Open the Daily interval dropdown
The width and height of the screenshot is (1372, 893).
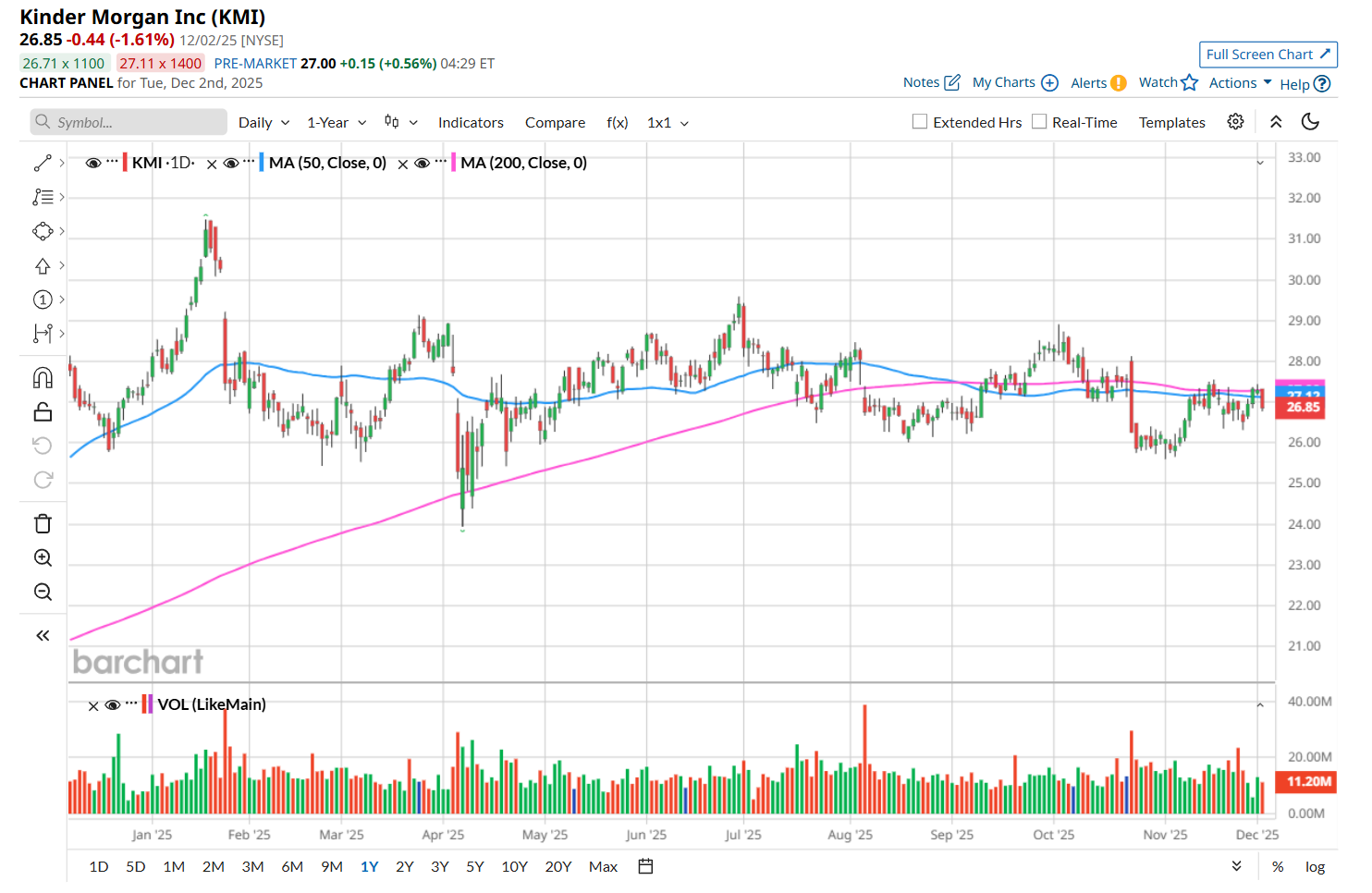click(x=263, y=123)
